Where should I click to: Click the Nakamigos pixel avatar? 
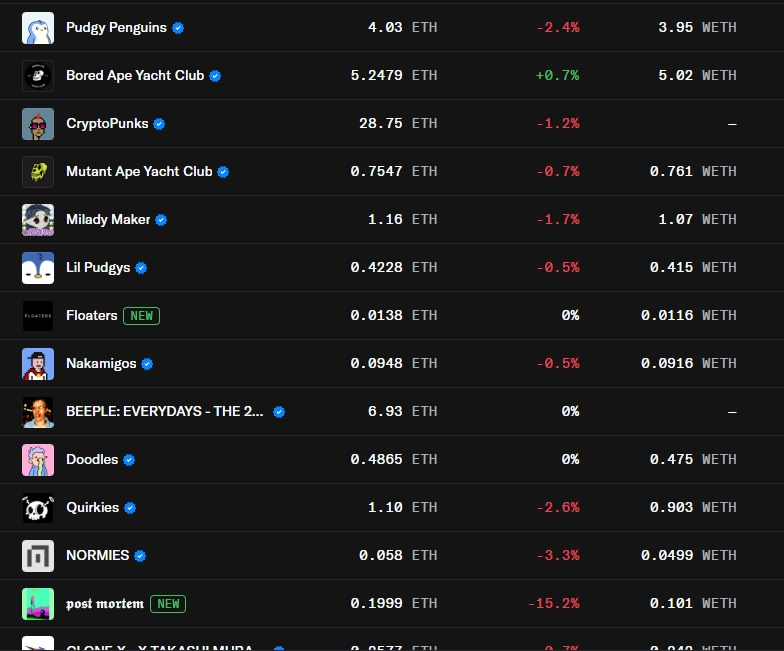coord(38,364)
